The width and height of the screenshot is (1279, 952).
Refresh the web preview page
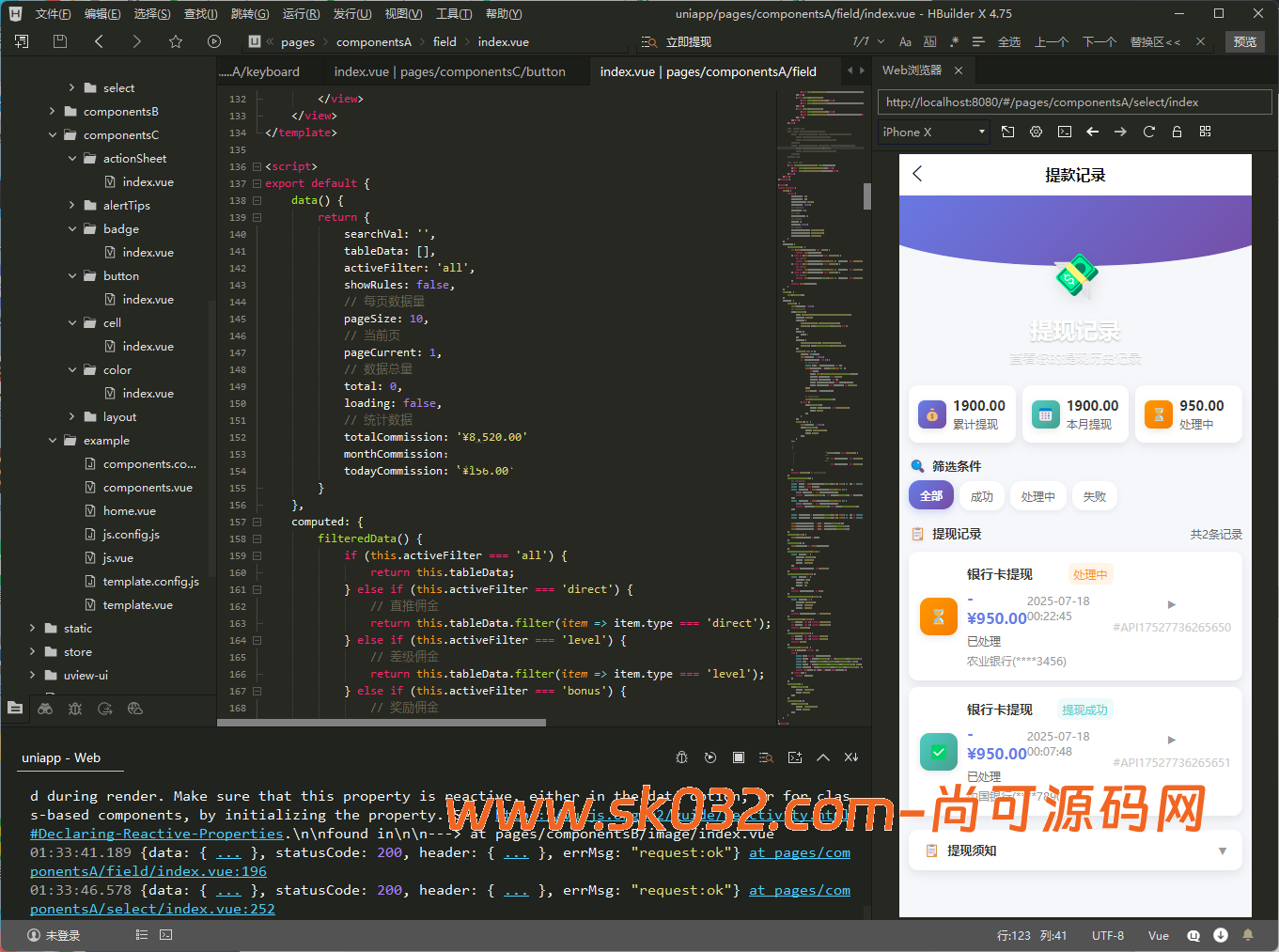point(1148,132)
